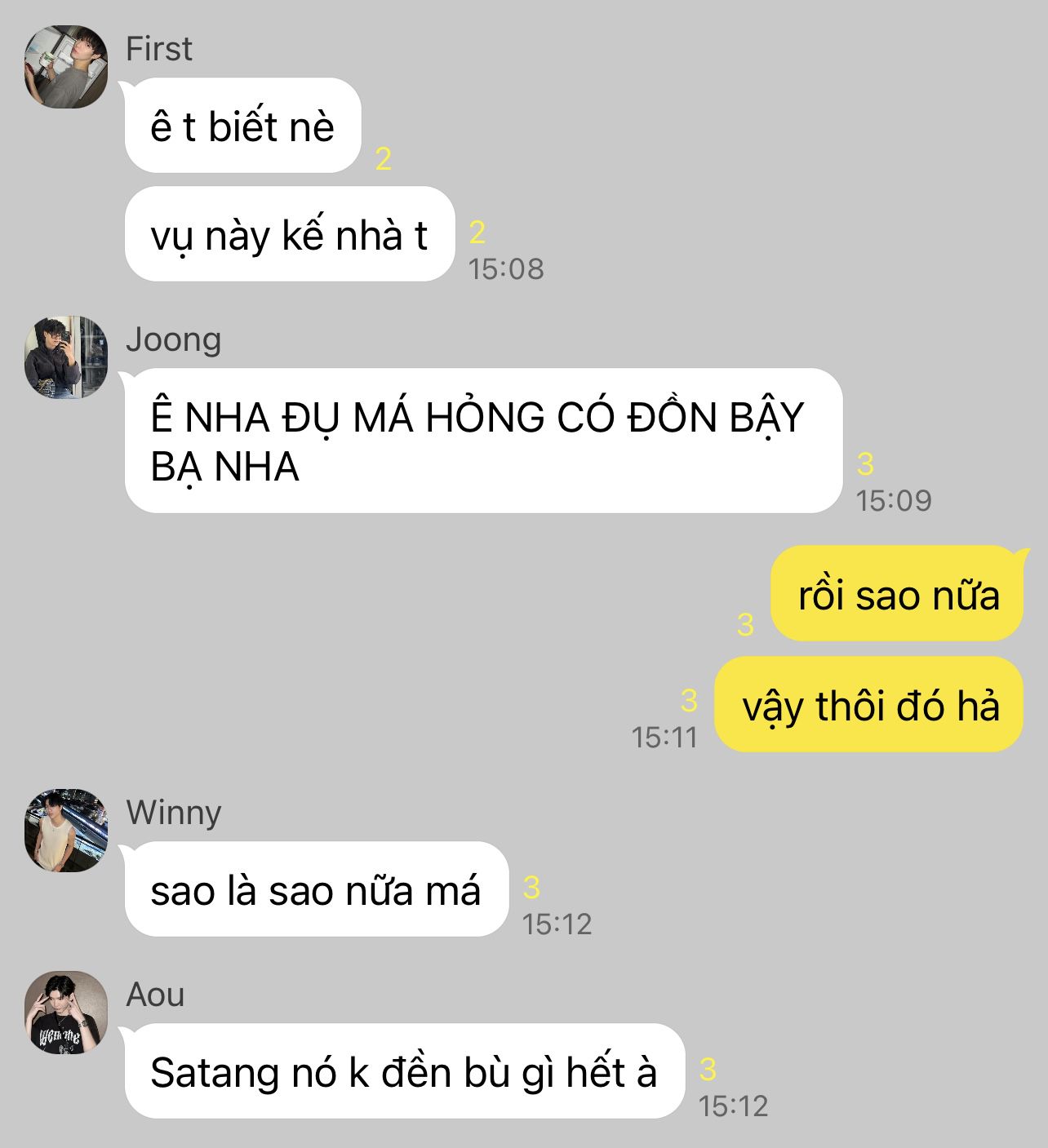Image resolution: width=1048 pixels, height=1148 pixels.
Task: Select the sender name Joong
Action: click(x=173, y=340)
